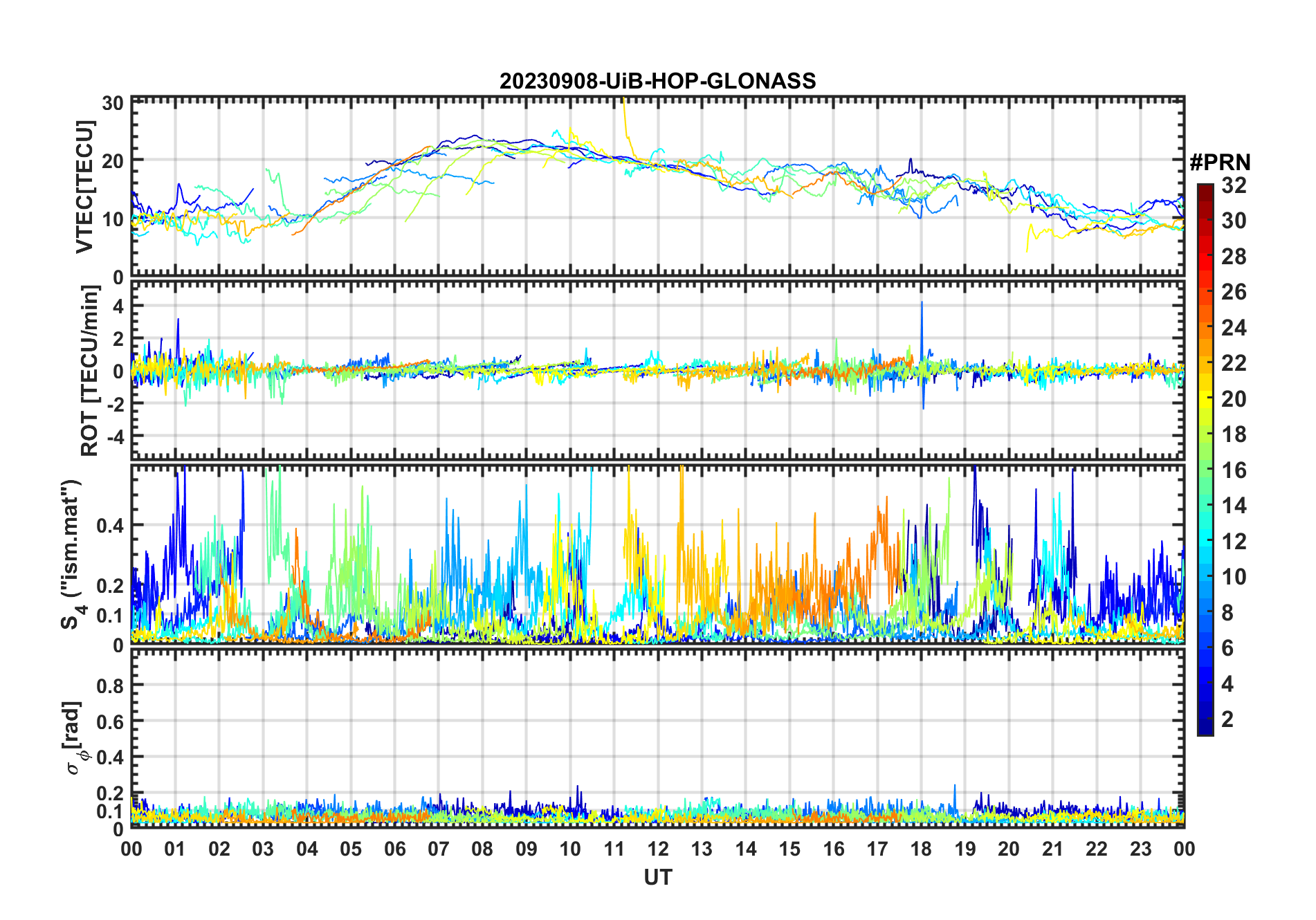Click the 12 hour tick on the UT axis
Image resolution: width=1316 pixels, height=920 pixels.
click(658, 849)
